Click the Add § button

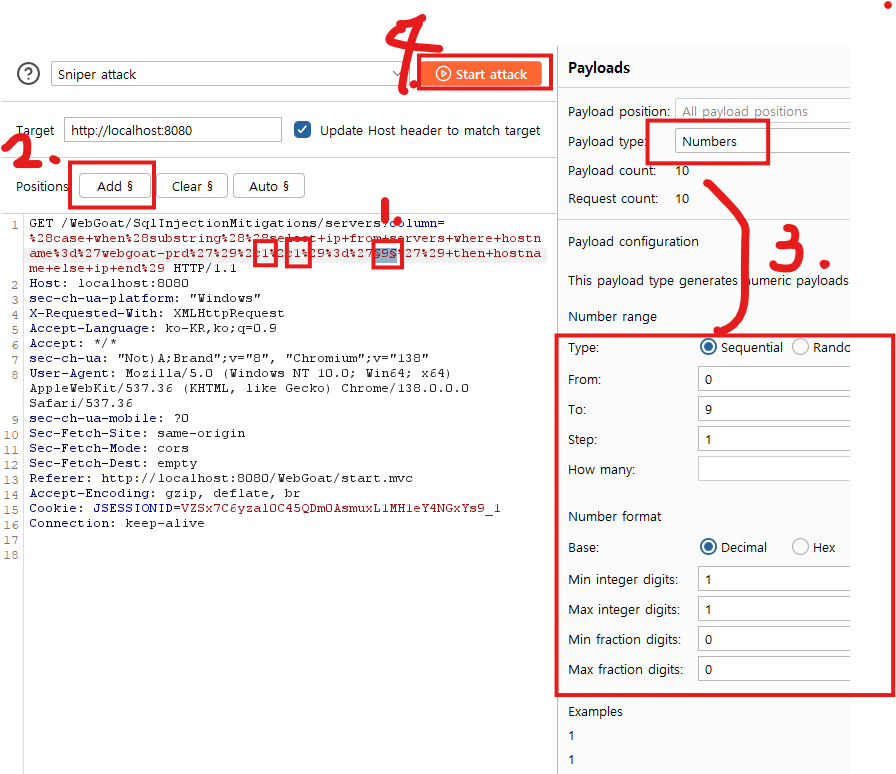(112, 186)
